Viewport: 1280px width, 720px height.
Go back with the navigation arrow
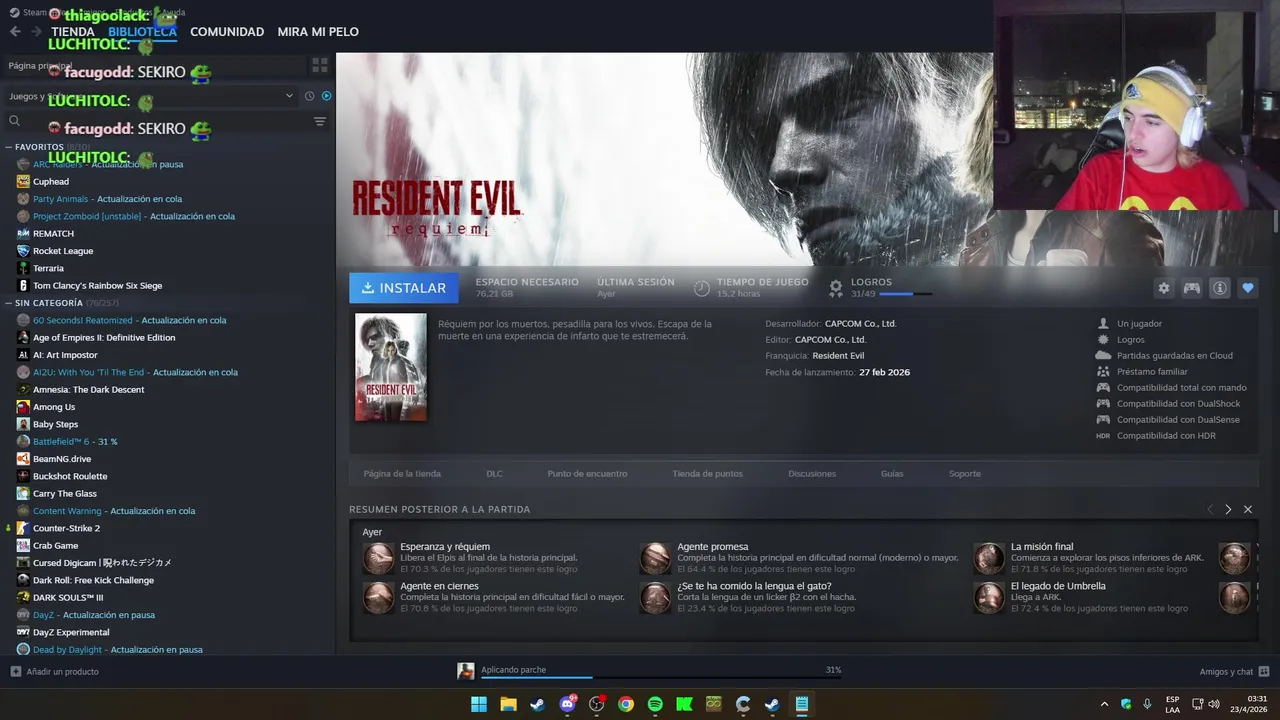pos(15,32)
